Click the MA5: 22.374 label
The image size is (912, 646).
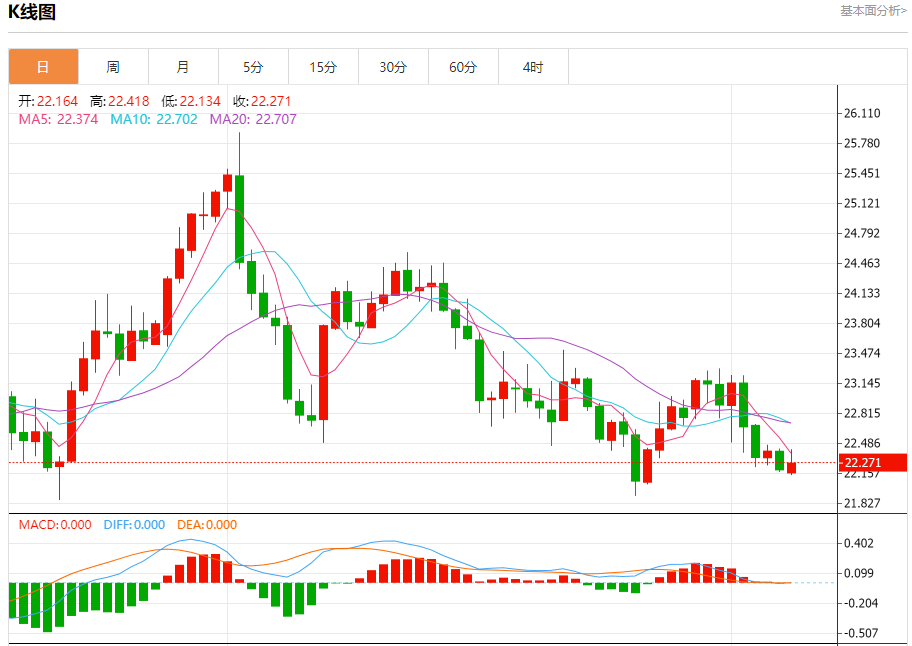[x=58, y=119]
